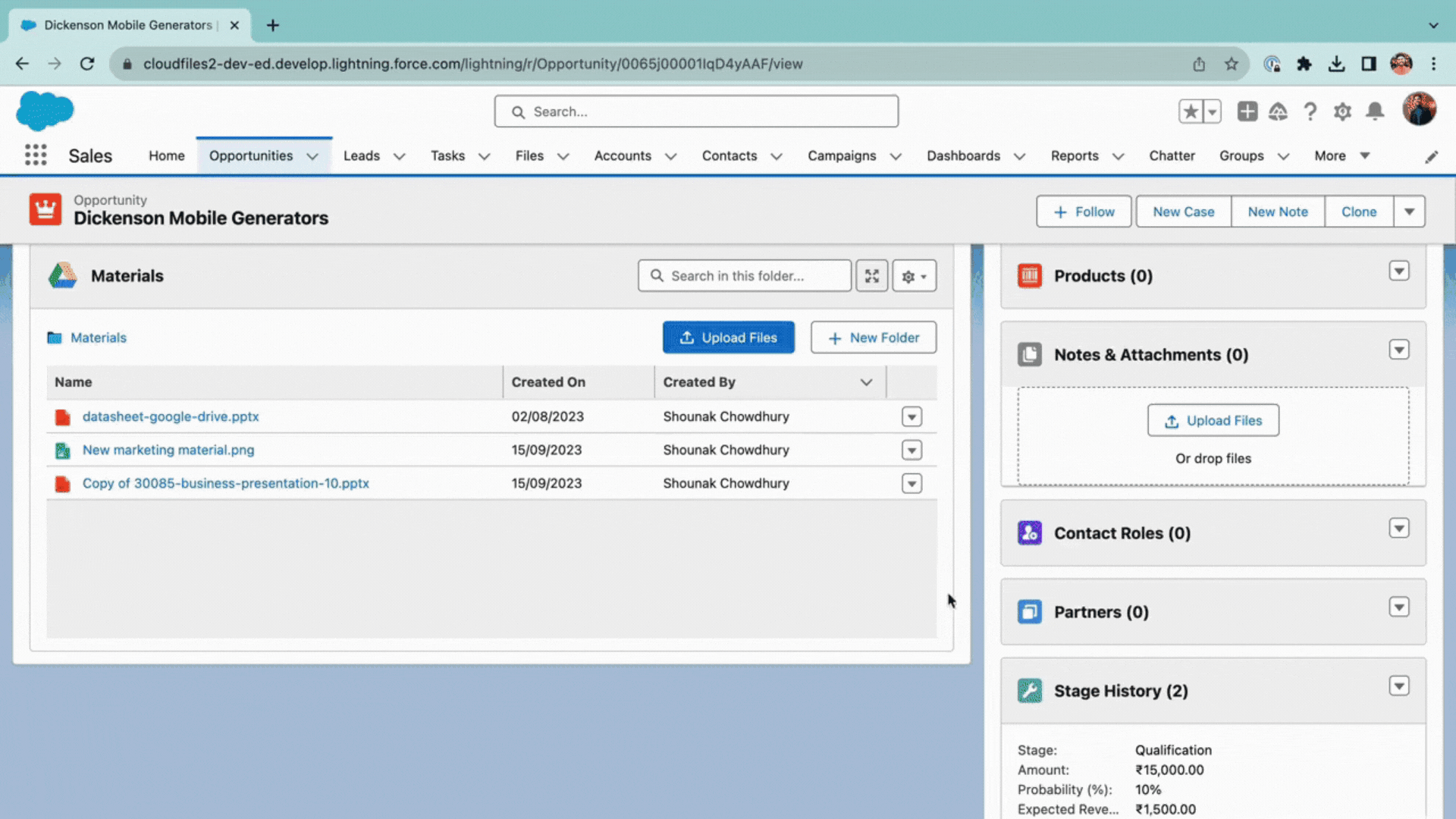This screenshot has height=819, width=1456.
Task: Click the New marketing material.png link
Action: pyautogui.click(x=168, y=449)
